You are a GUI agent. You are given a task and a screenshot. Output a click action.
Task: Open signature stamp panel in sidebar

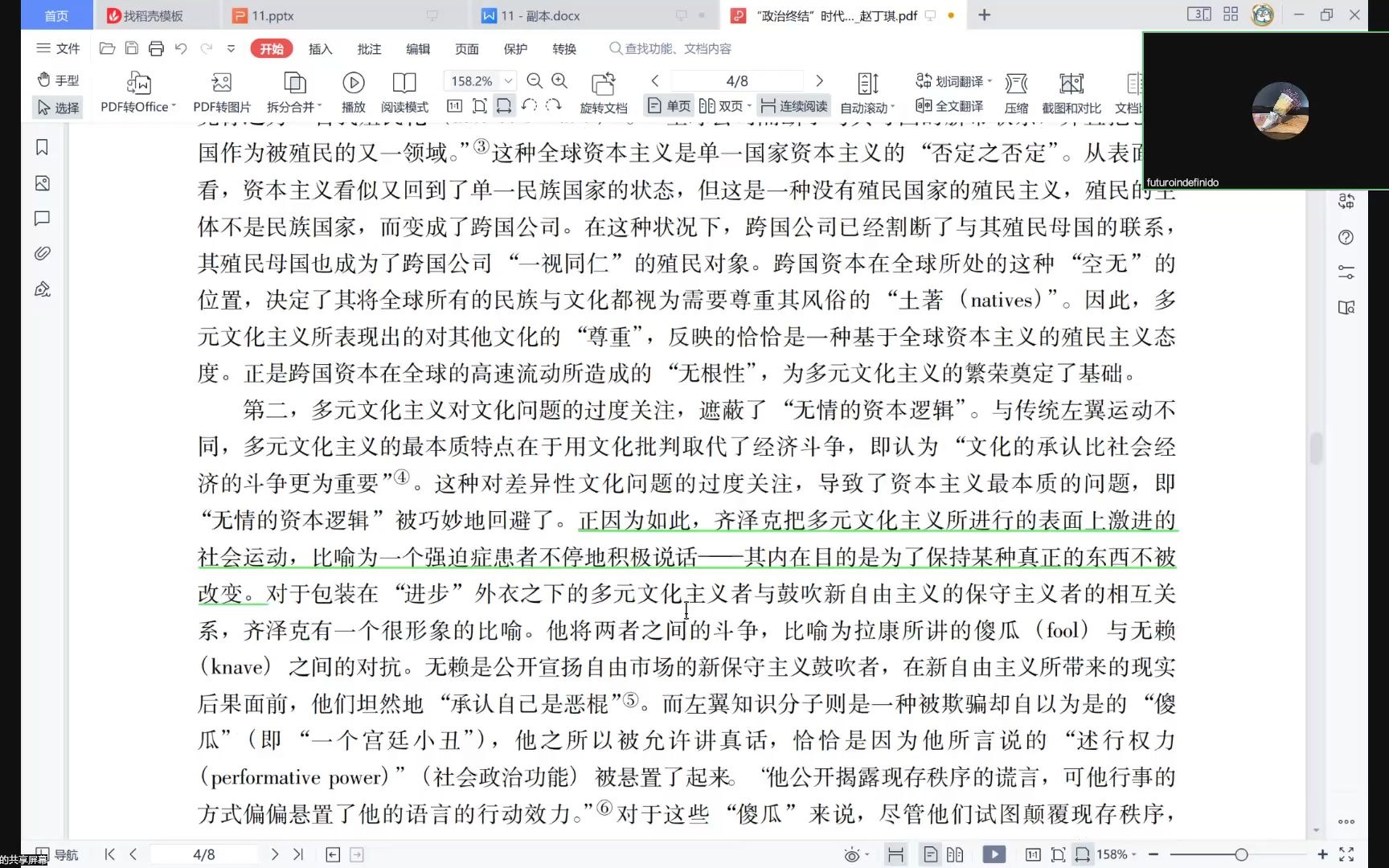tap(43, 289)
